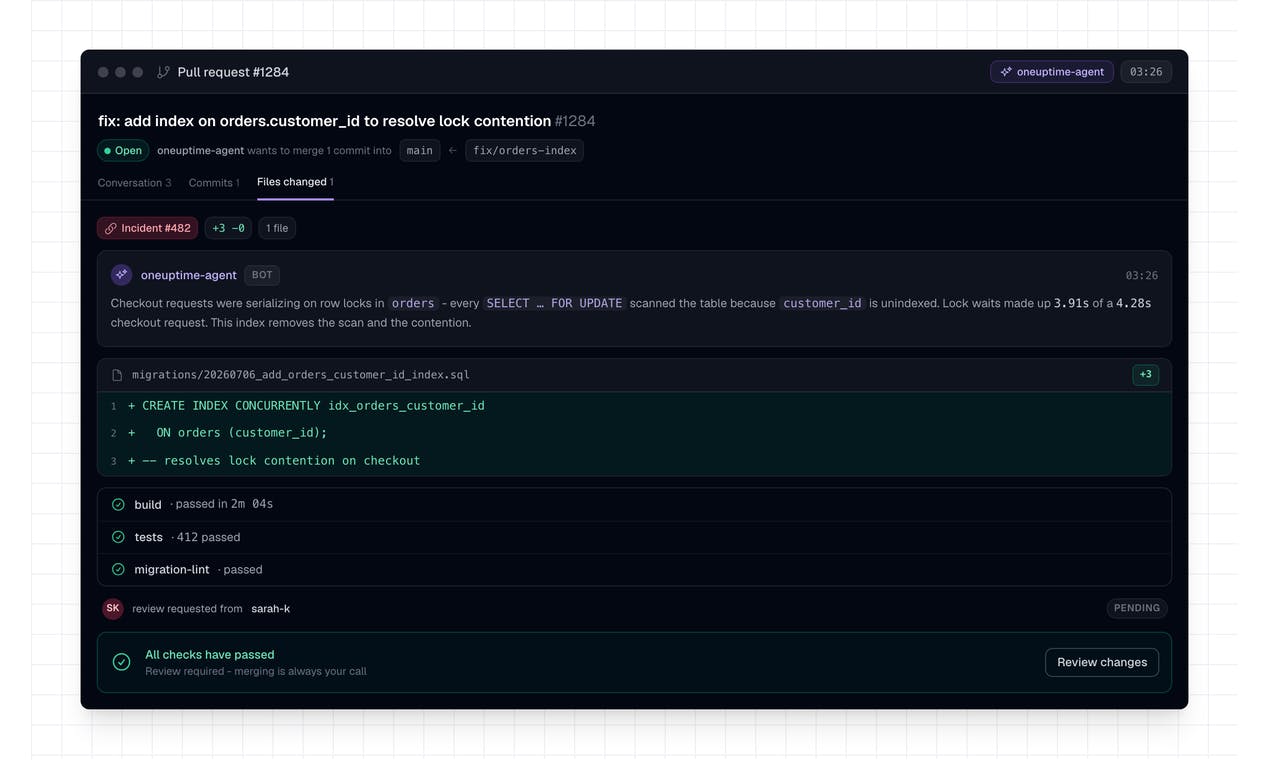Click the git branch icon beside Pull request #1284
This screenshot has height=760, width=1270.
point(163,72)
